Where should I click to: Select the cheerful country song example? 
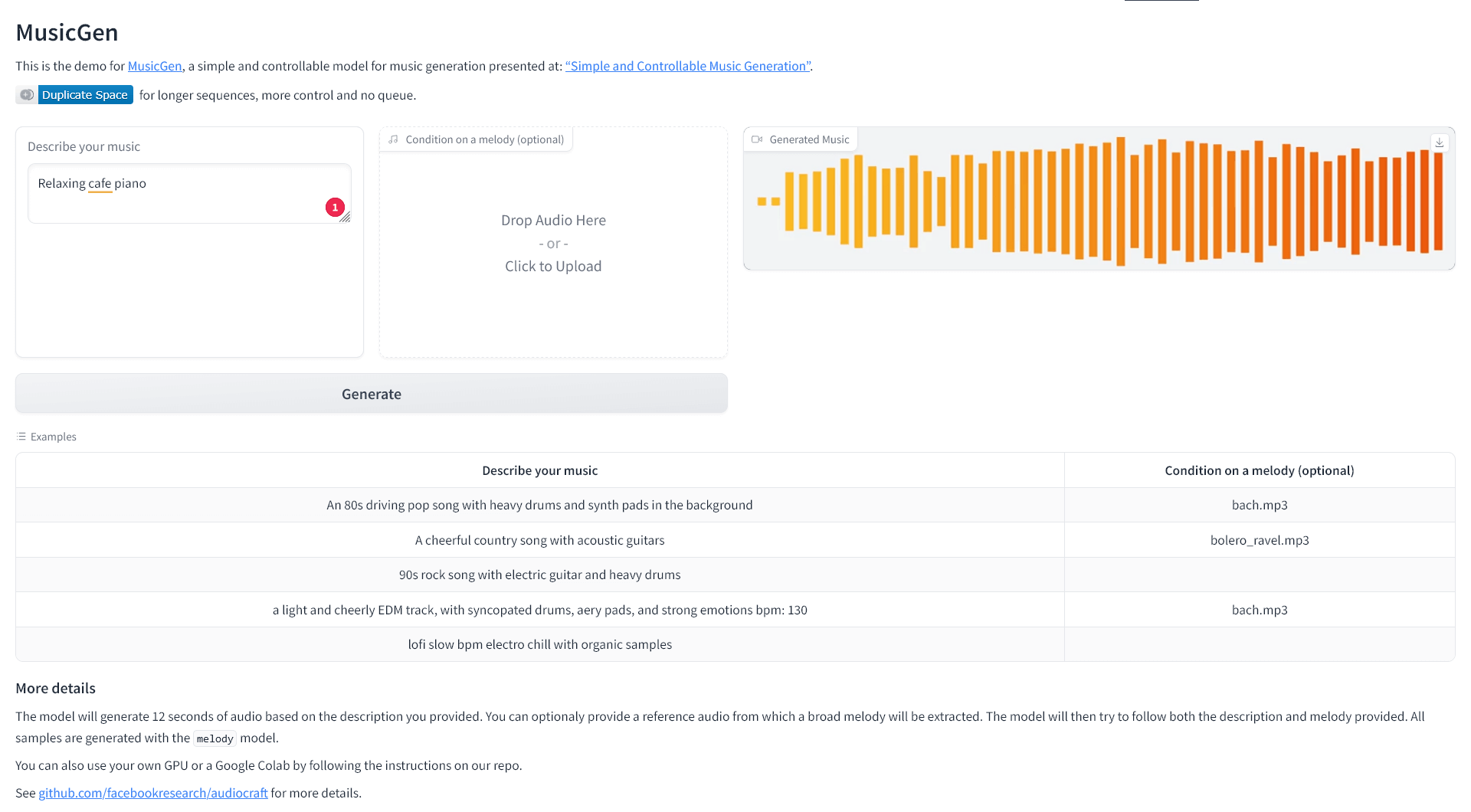(539, 540)
